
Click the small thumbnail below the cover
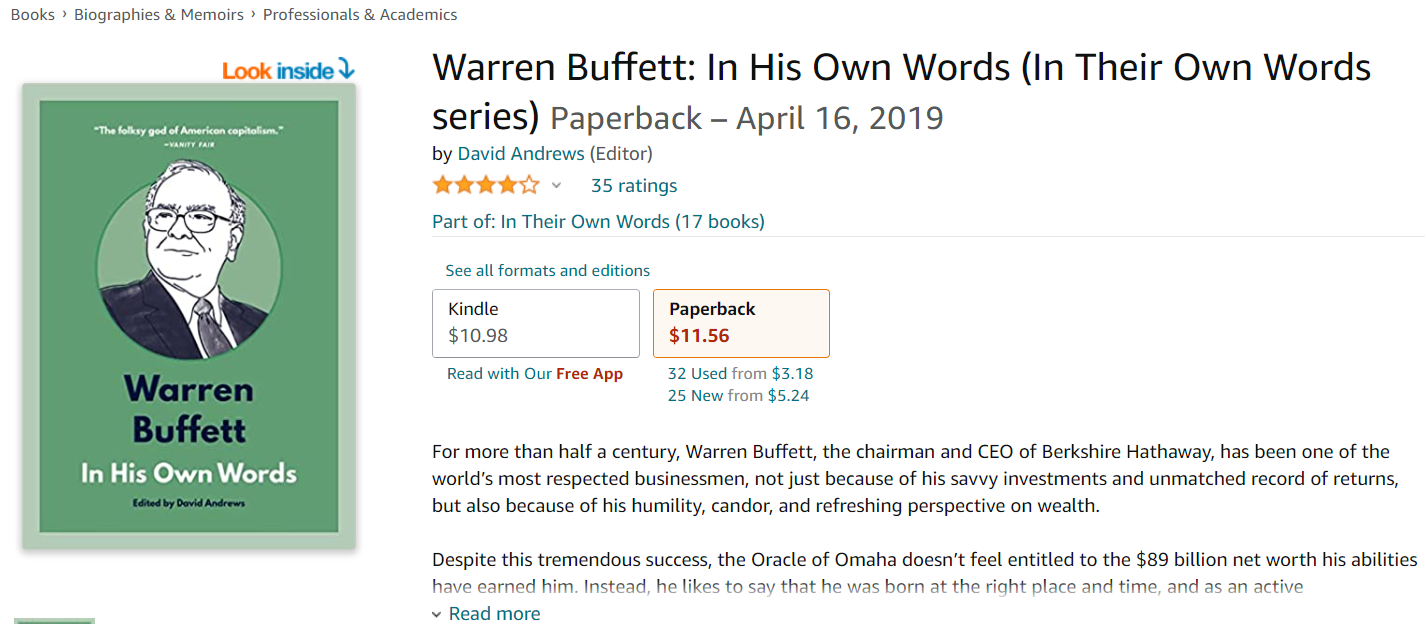coord(55,620)
